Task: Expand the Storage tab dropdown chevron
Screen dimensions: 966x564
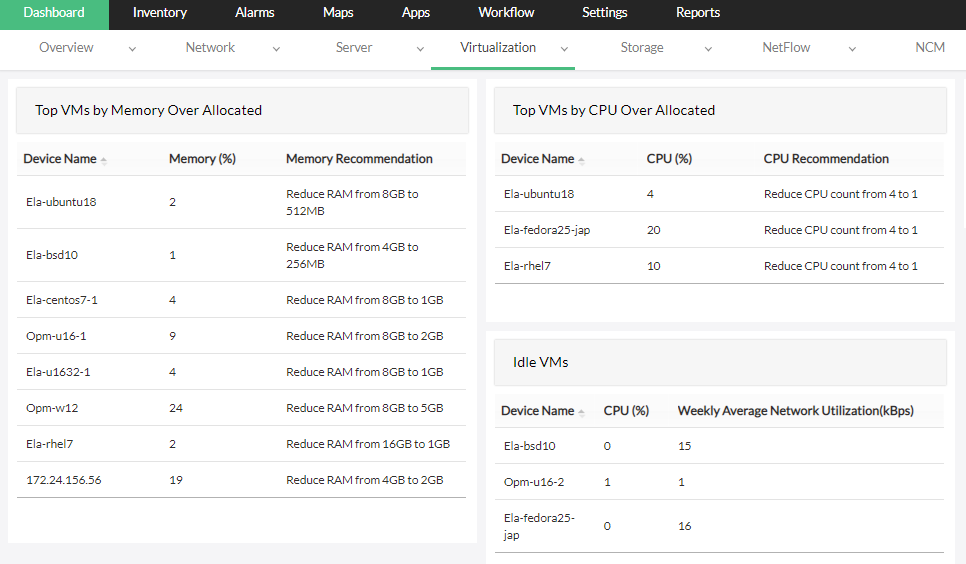Action: pos(708,48)
